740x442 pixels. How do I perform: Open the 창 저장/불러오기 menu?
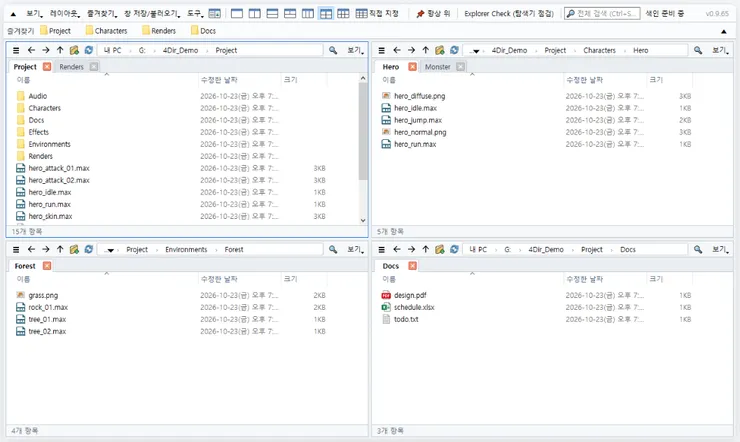pyautogui.click(x=152, y=13)
